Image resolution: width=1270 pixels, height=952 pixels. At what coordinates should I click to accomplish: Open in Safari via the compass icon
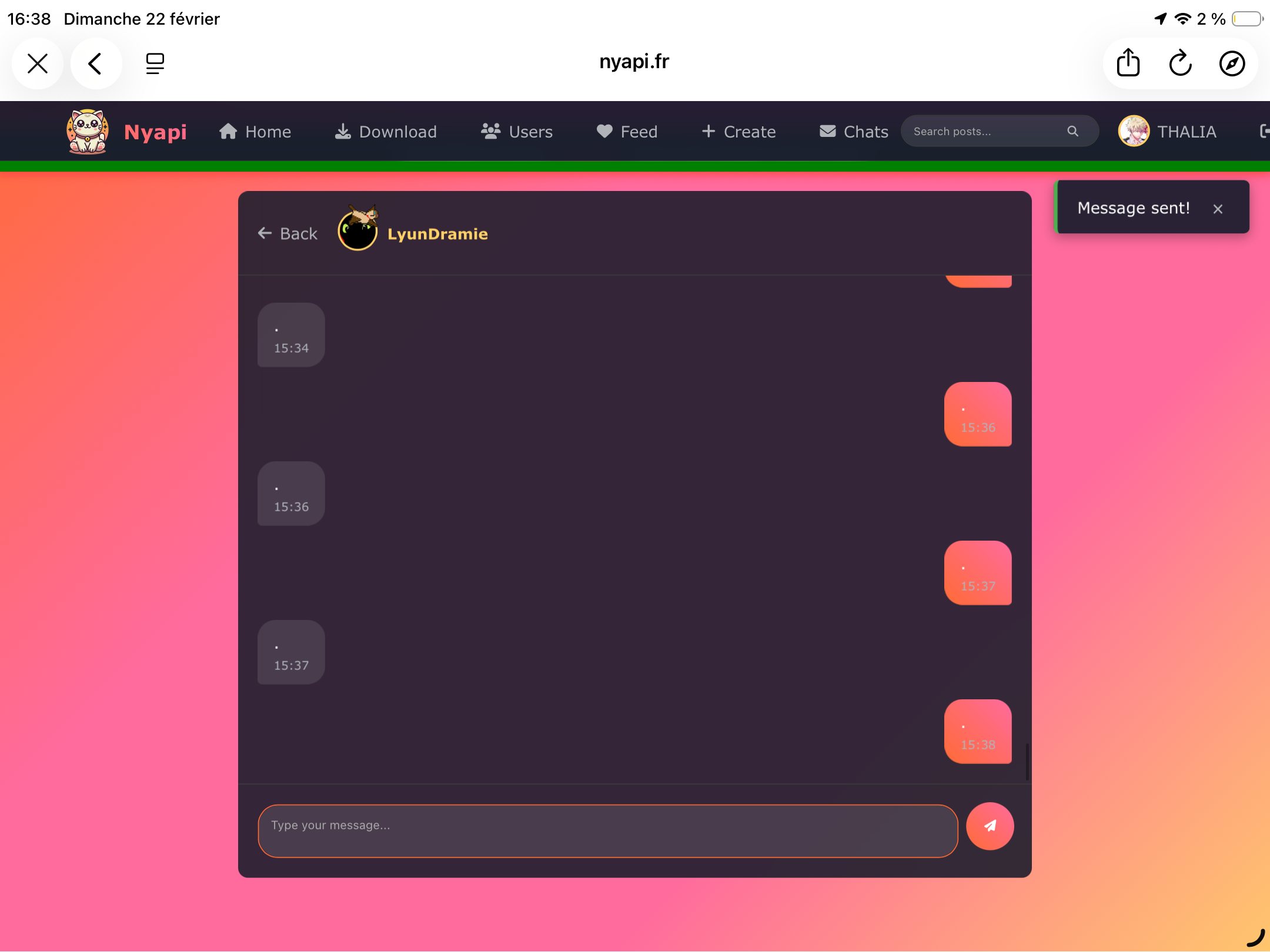(1232, 63)
